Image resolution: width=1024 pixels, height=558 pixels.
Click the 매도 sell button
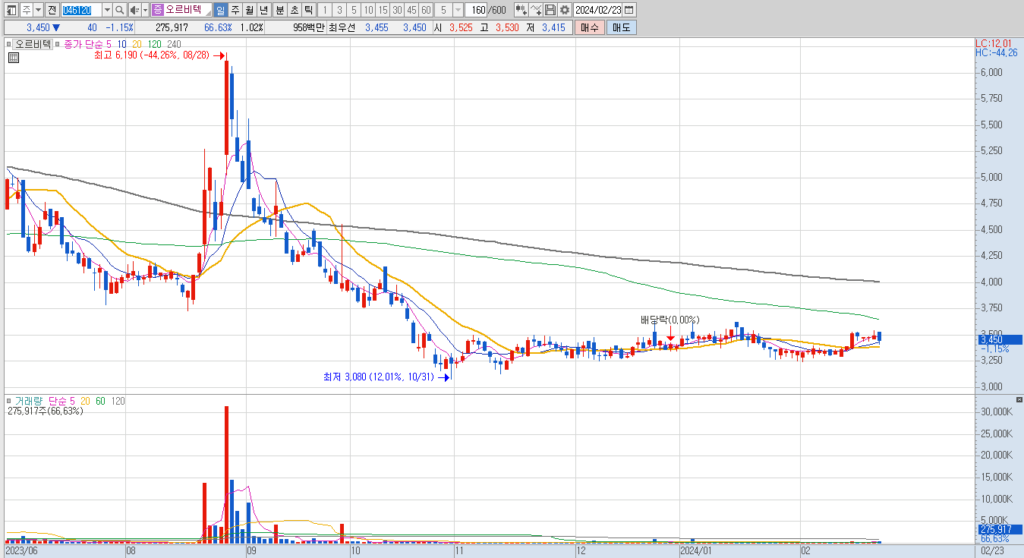point(621,27)
